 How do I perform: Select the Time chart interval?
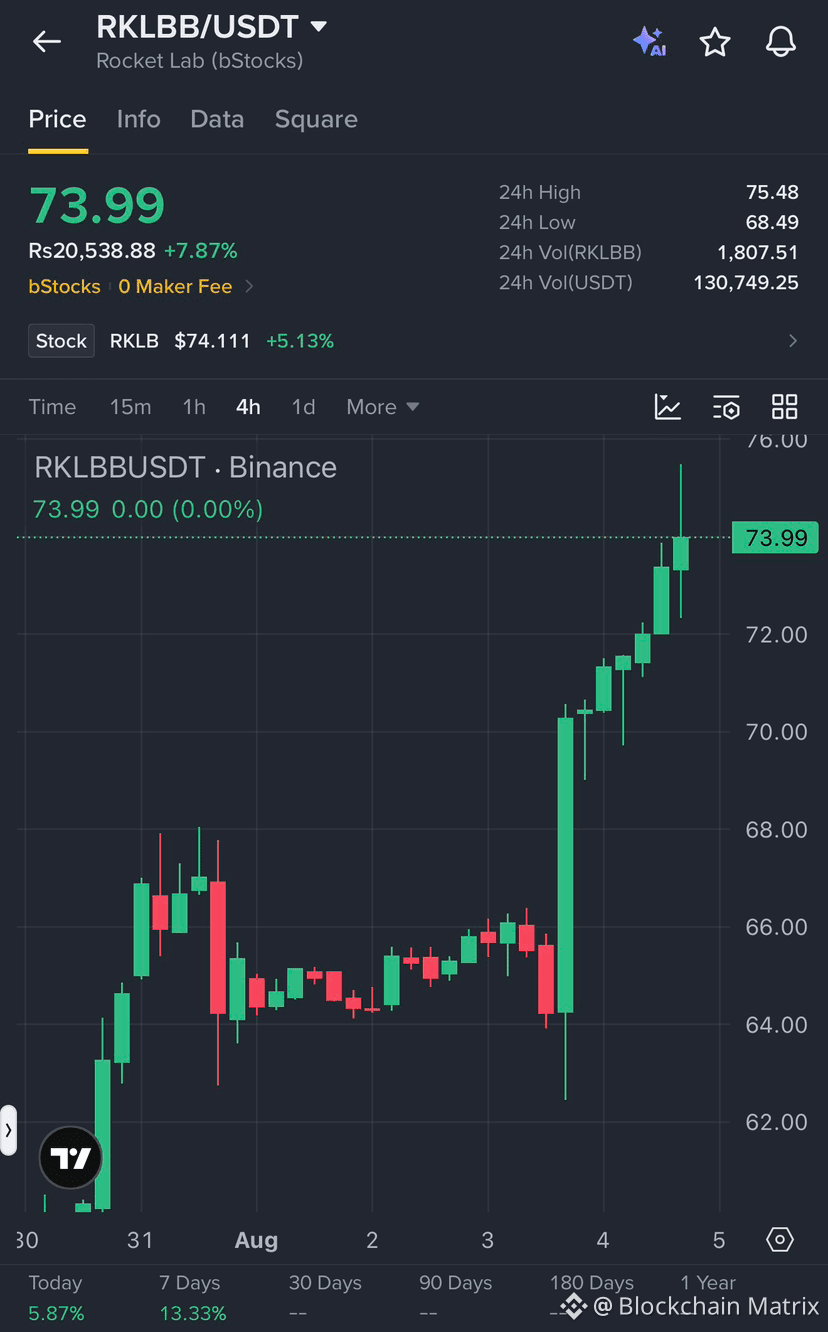pos(52,407)
